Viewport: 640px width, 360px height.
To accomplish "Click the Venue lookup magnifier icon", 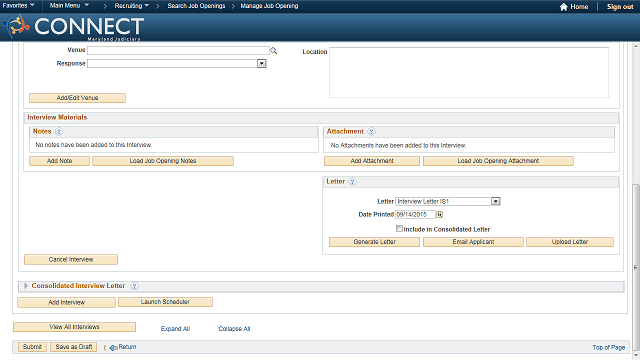I will pos(273,51).
